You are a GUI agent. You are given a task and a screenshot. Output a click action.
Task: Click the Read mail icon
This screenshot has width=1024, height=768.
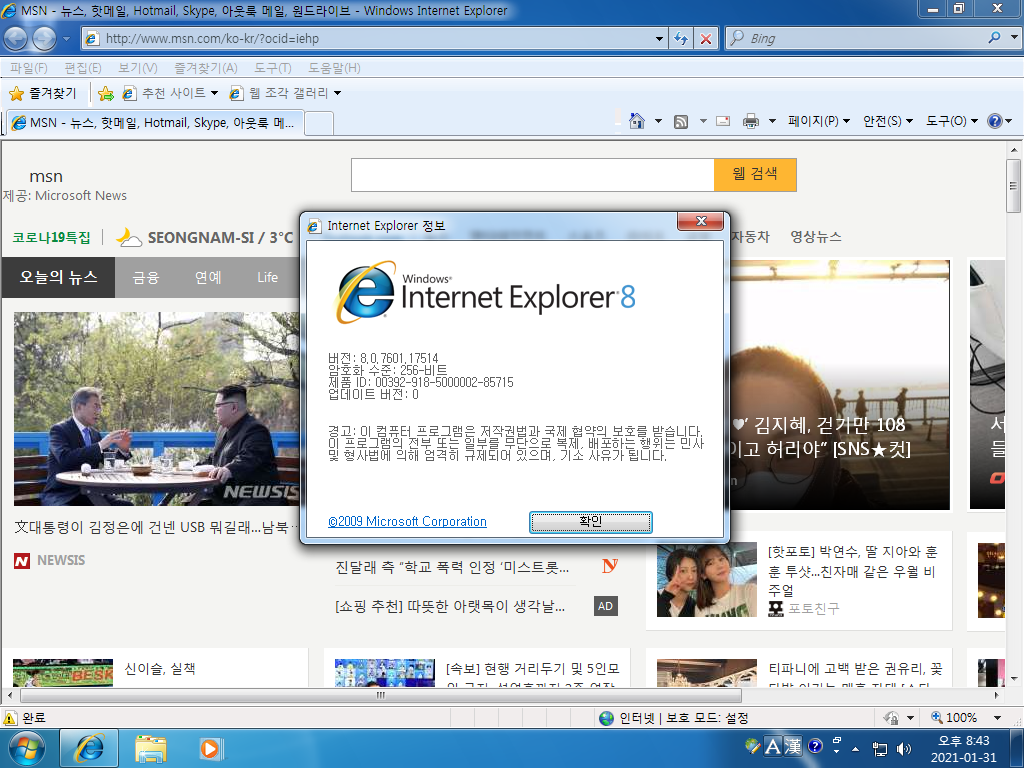tap(723, 121)
